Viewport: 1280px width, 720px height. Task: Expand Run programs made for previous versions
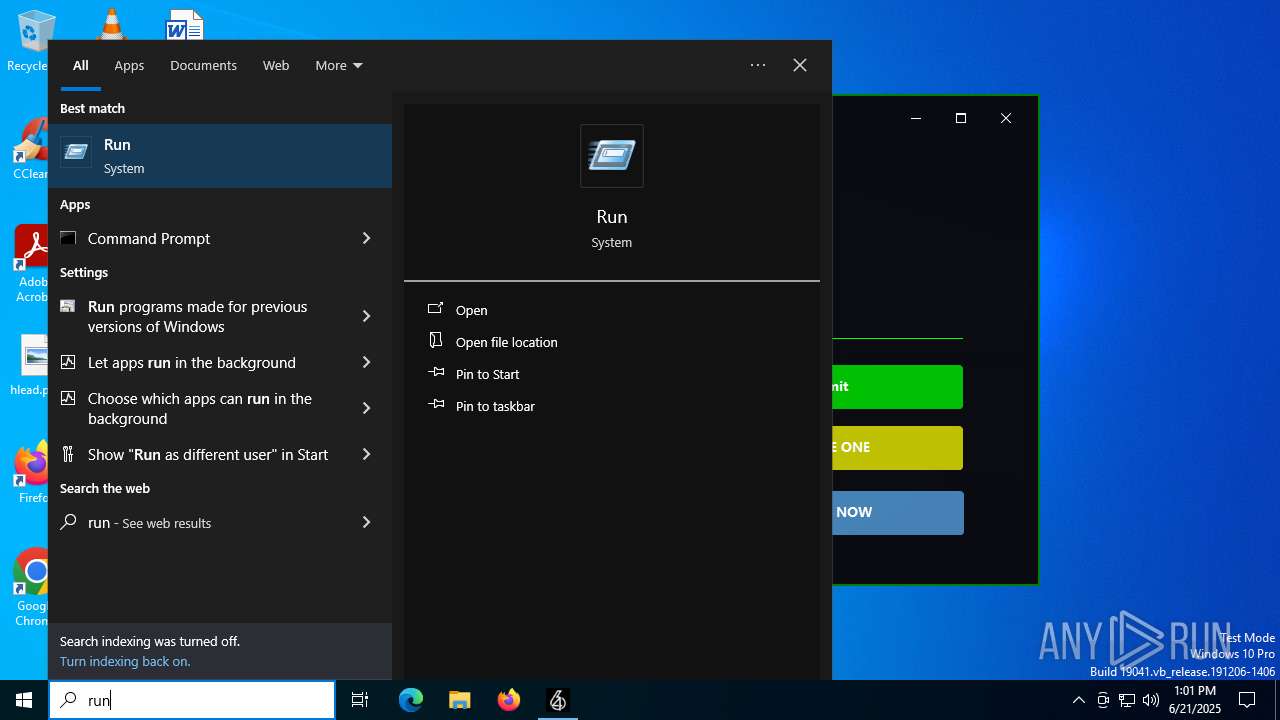click(366, 316)
